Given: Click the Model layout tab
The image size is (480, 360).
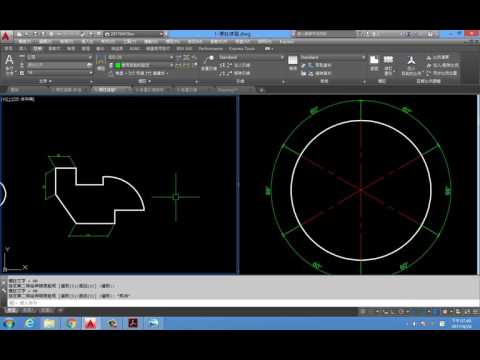Looking at the screenshot, I should coord(12,310).
